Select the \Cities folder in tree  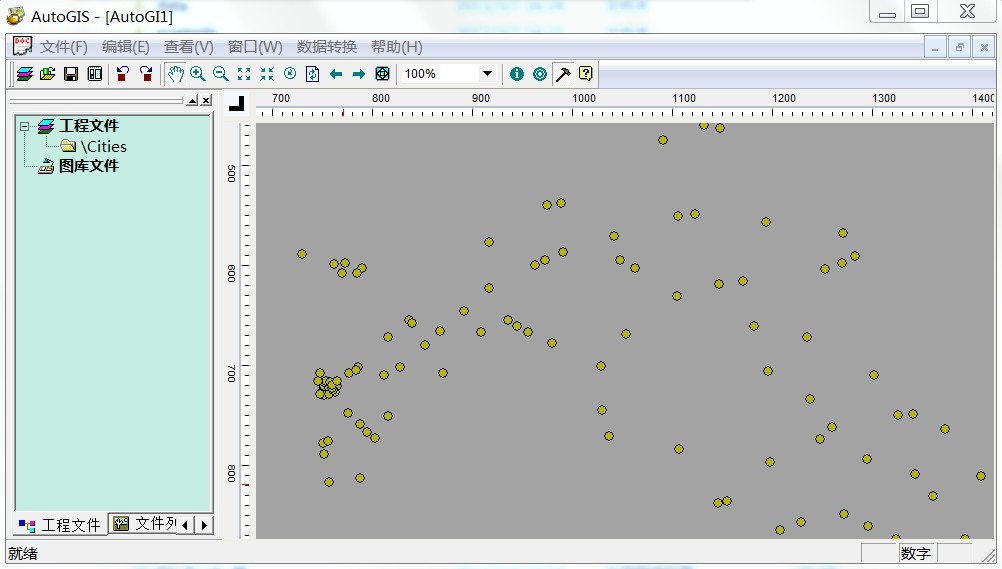click(103, 146)
